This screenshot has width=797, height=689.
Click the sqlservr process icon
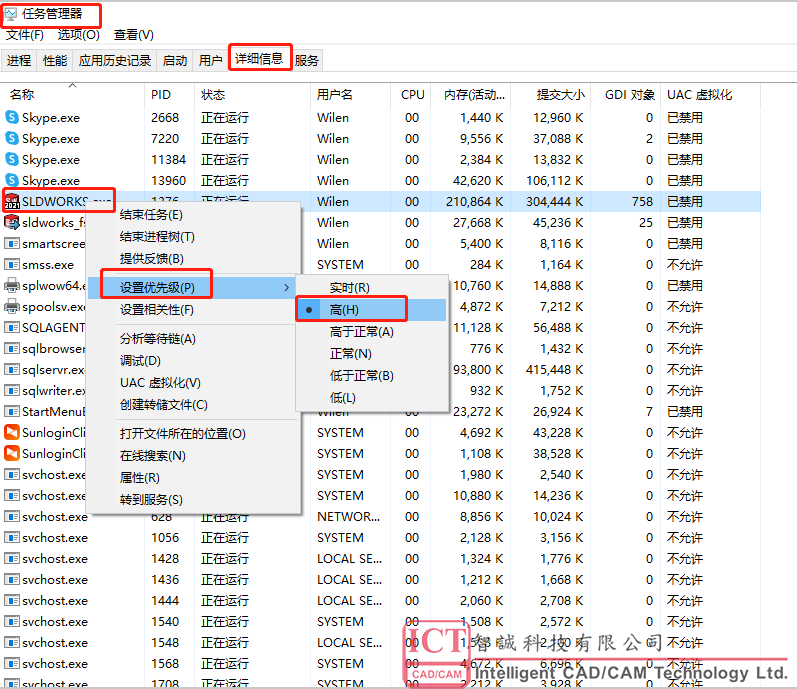[x=12, y=369]
